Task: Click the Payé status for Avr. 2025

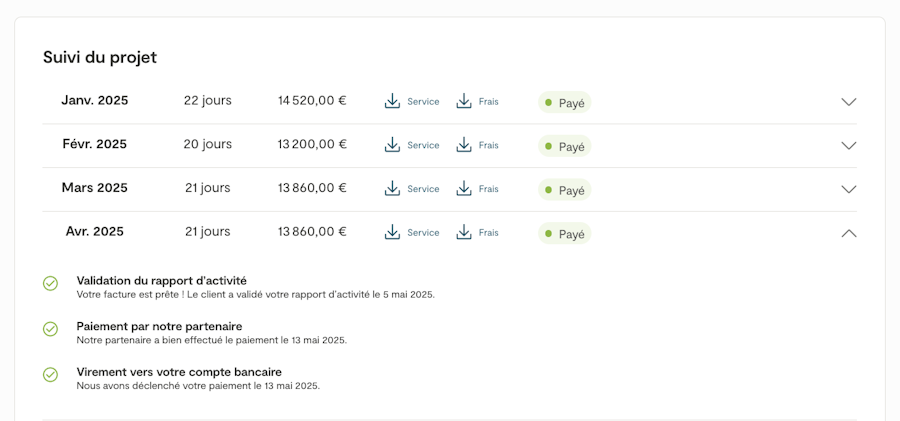Action: [565, 234]
